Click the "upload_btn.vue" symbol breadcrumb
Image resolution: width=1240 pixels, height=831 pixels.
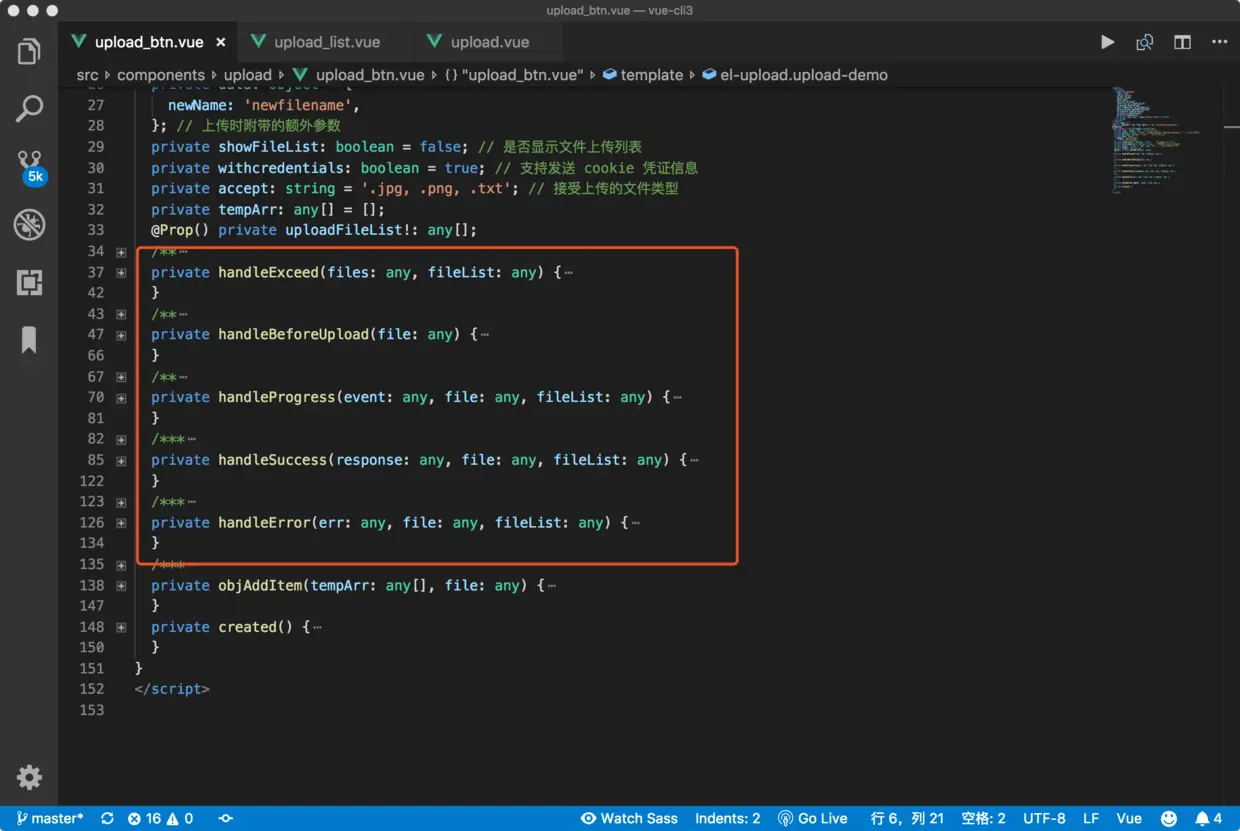pyautogui.click(x=514, y=75)
